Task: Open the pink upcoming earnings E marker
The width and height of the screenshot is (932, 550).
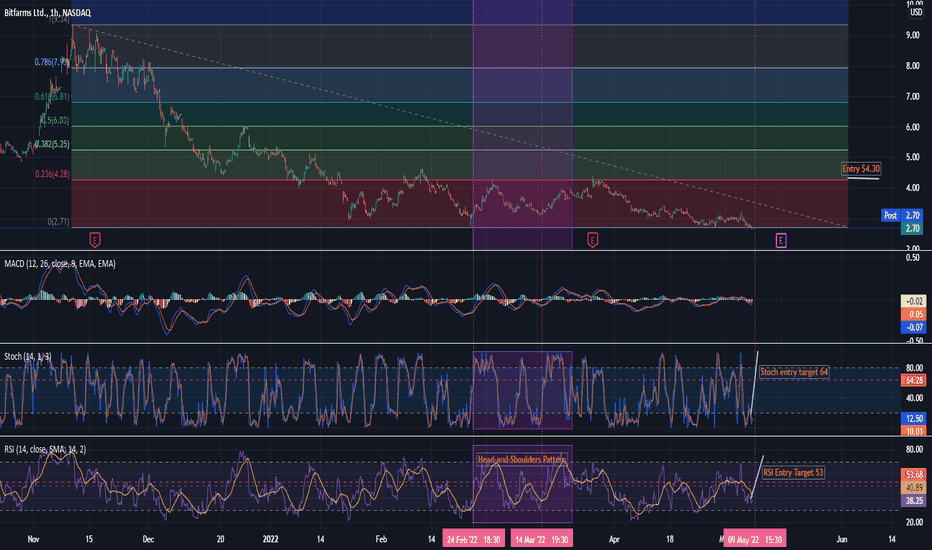Action: pos(781,240)
